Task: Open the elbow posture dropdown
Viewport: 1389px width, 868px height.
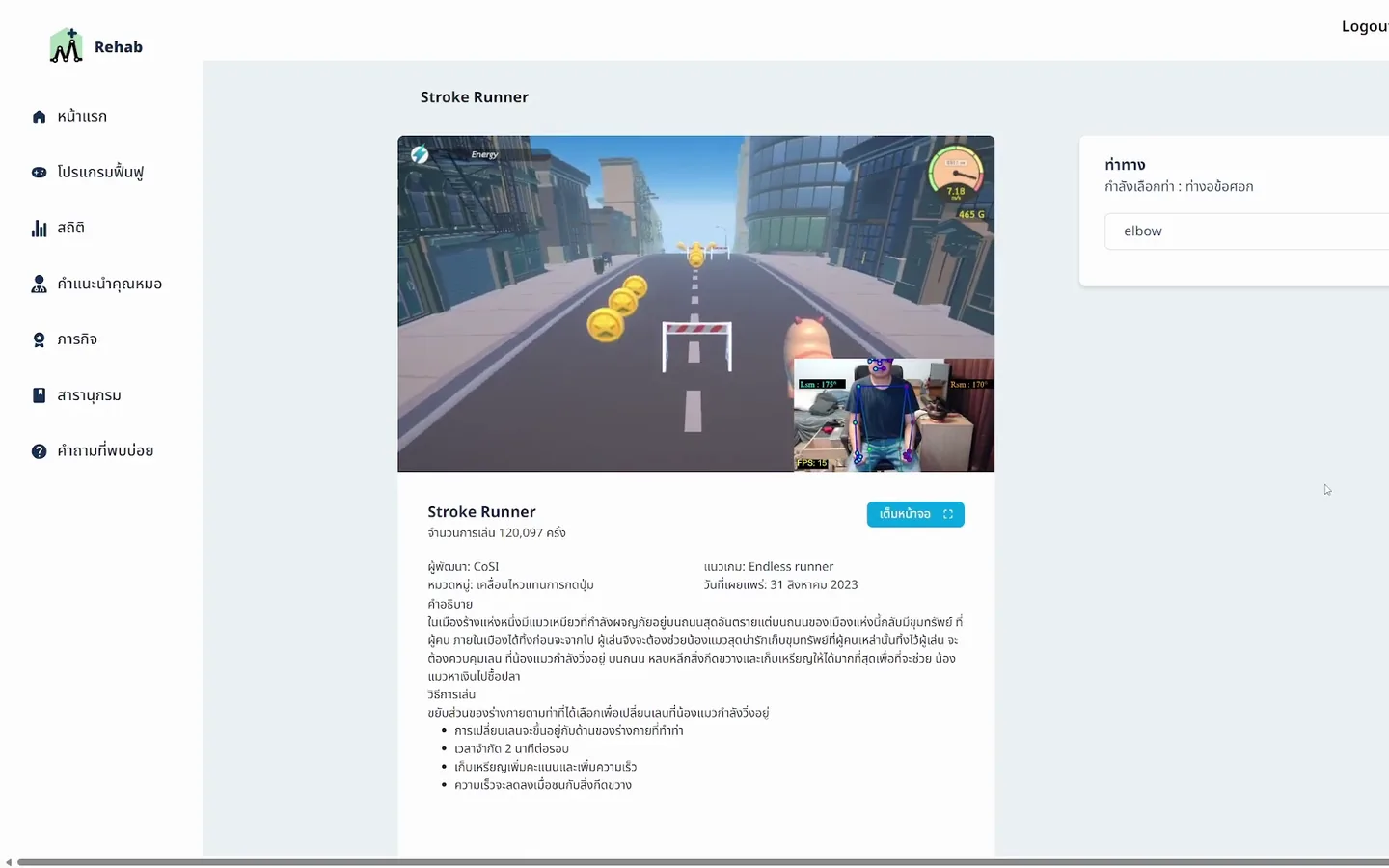Action: pyautogui.click(x=1246, y=231)
